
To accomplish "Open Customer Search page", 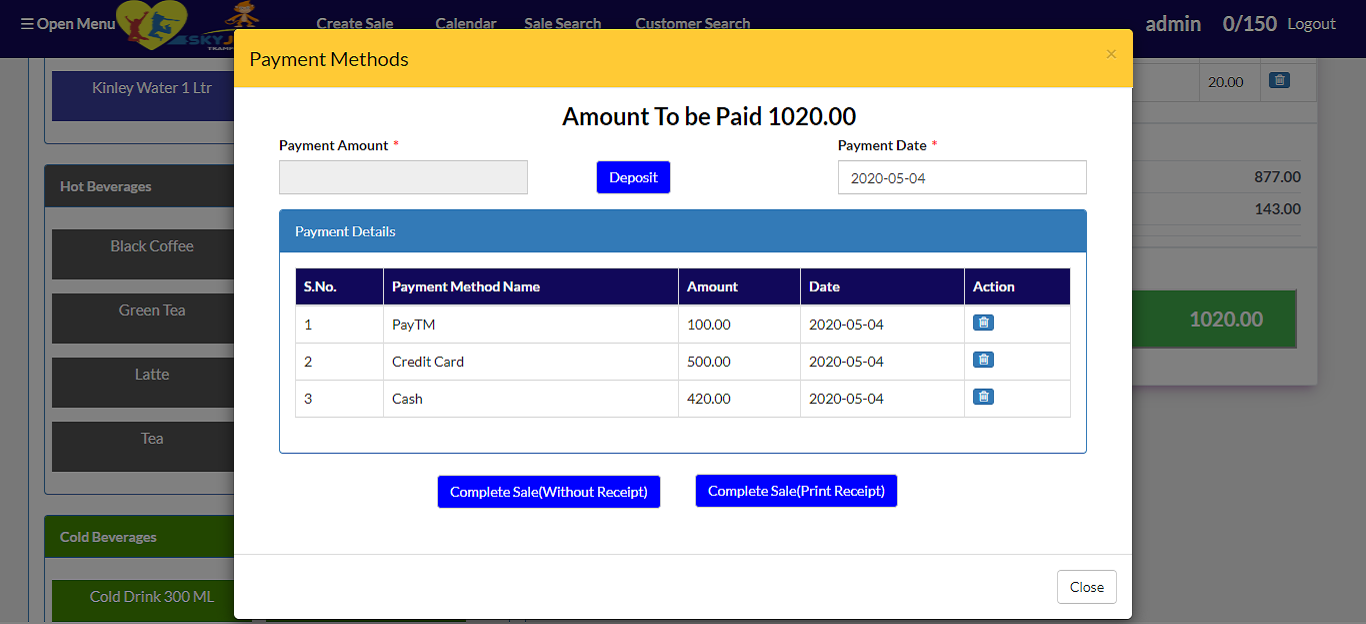I will pyautogui.click(x=693, y=23).
